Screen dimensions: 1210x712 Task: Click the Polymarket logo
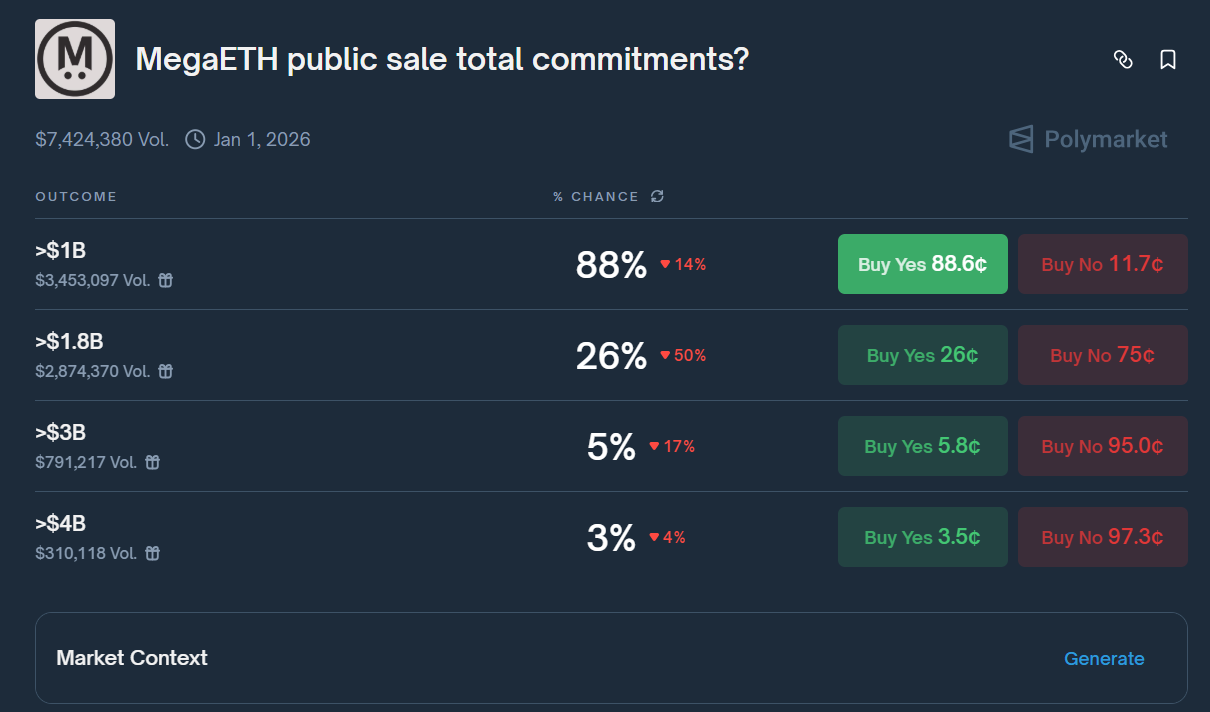1088,139
